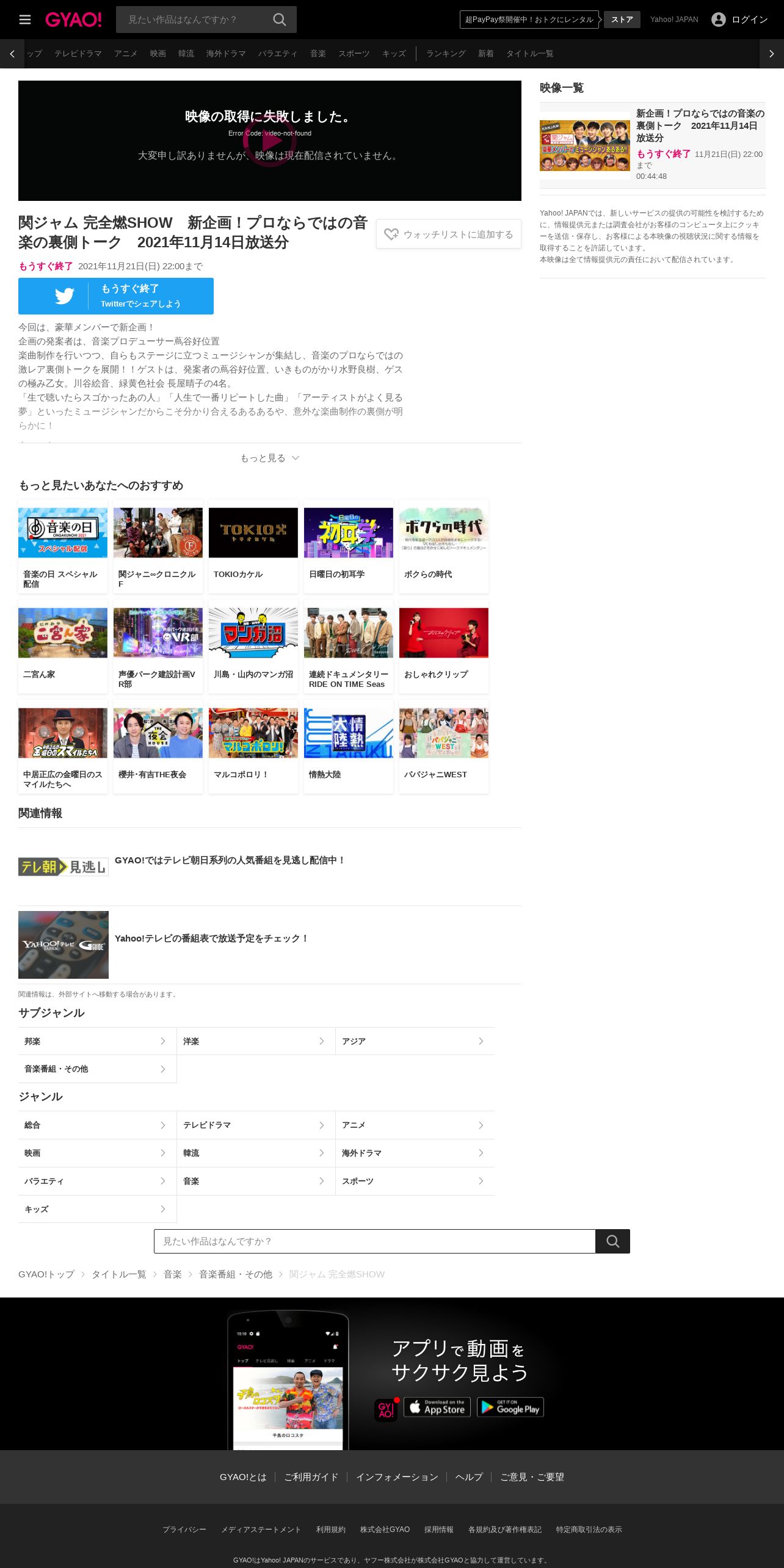Open パパジャニWEST card

(x=444, y=747)
